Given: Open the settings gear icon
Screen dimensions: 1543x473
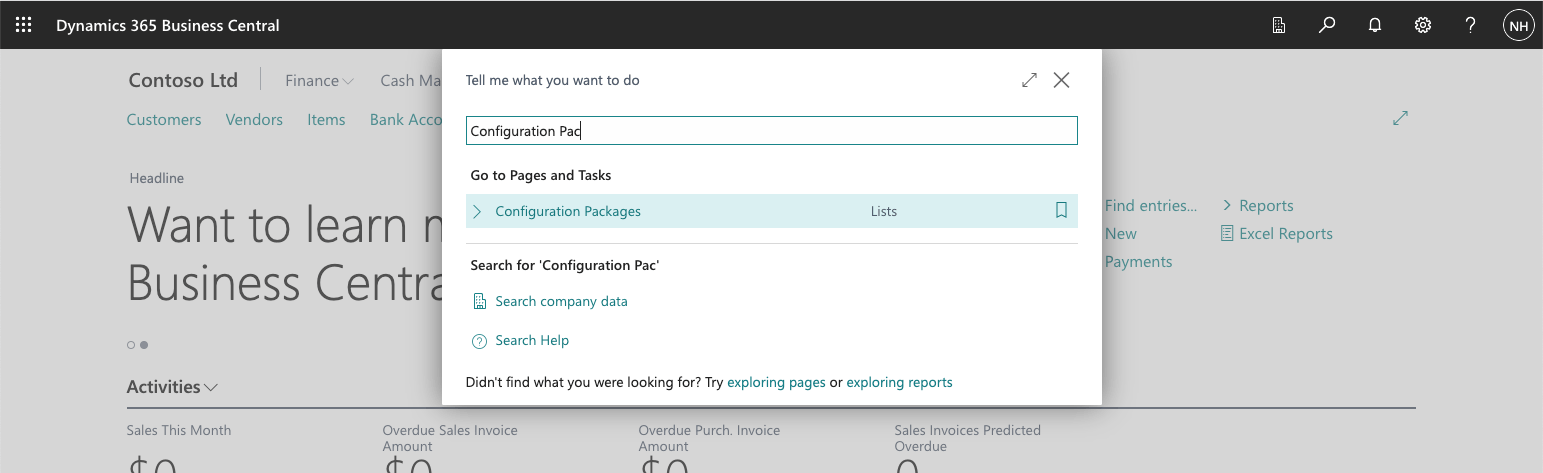Looking at the screenshot, I should (x=1423, y=26).
